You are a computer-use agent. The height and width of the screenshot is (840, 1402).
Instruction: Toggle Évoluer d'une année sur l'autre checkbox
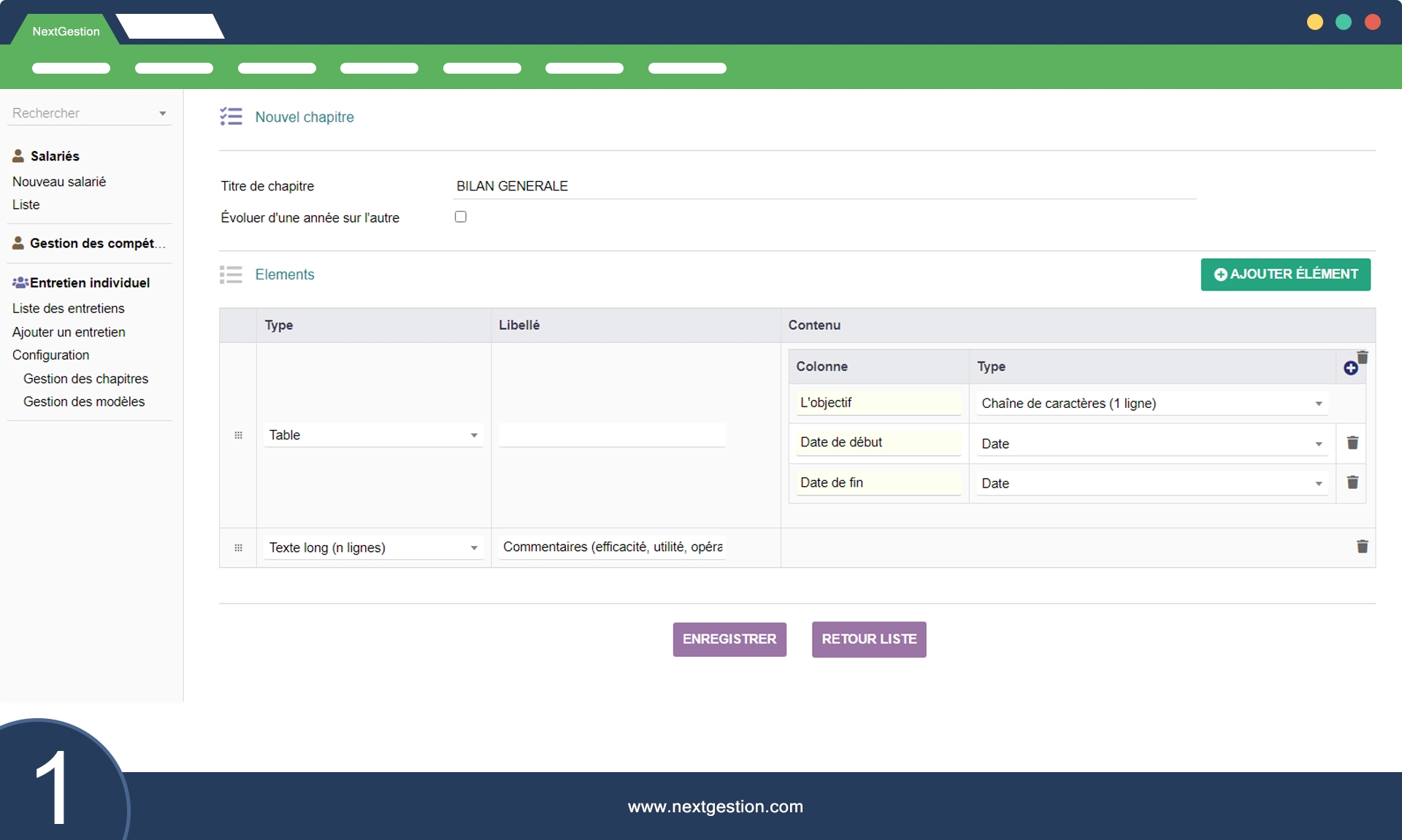460,217
